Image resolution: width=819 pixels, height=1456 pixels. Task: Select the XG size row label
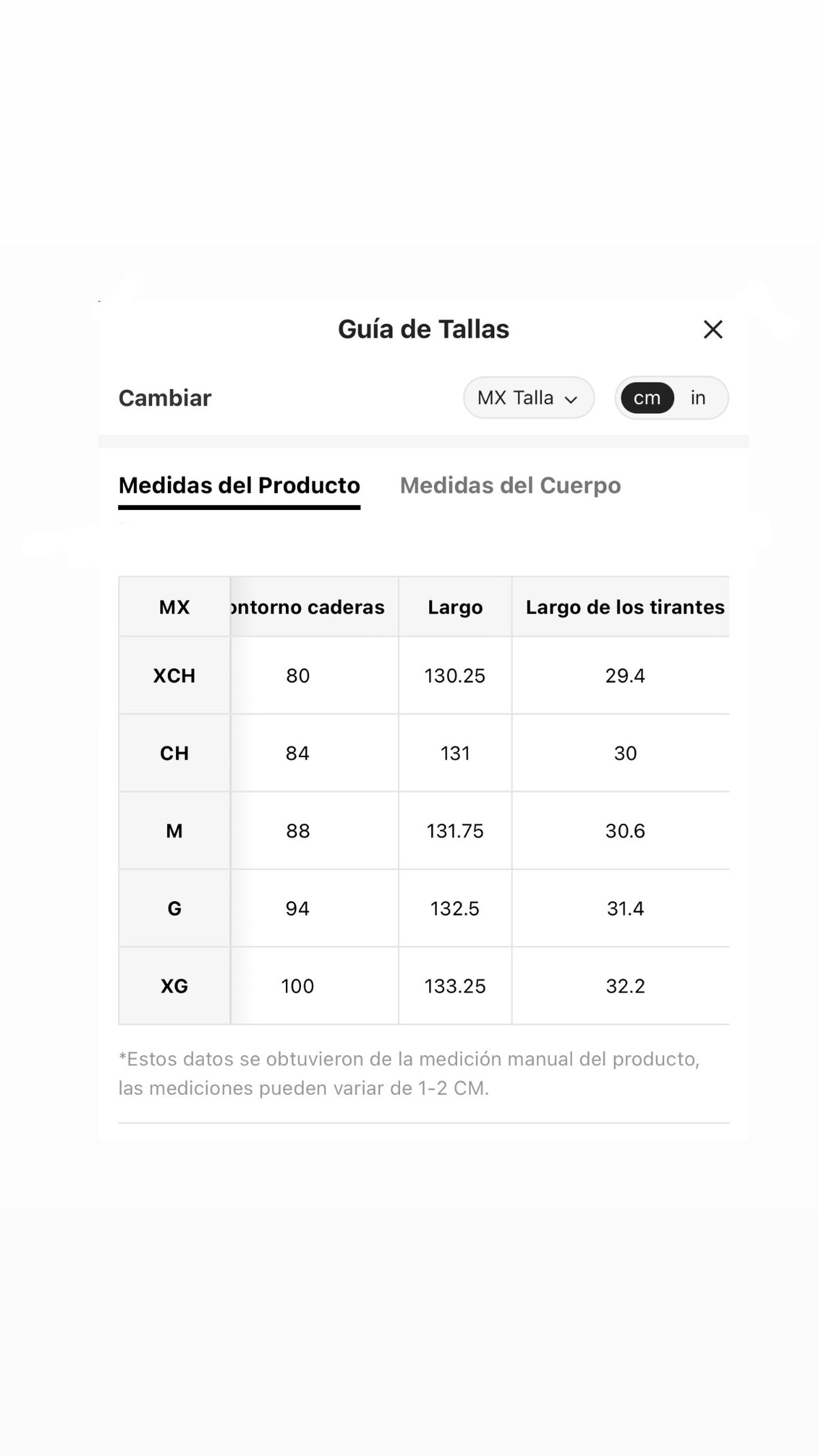175,986
